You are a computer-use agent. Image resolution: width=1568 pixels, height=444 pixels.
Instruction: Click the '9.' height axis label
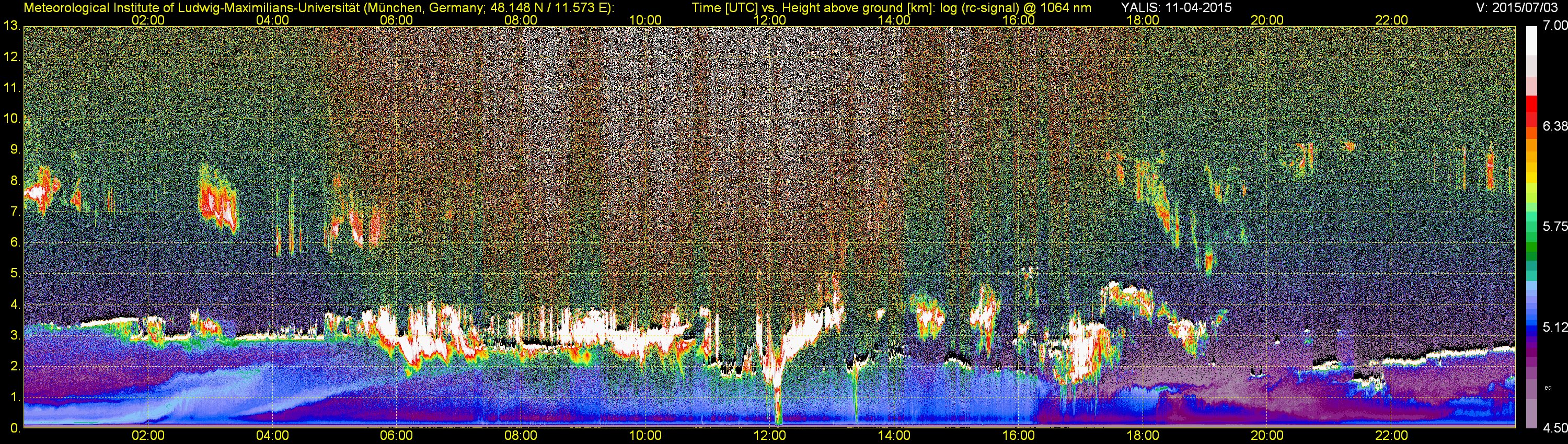tap(15, 149)
